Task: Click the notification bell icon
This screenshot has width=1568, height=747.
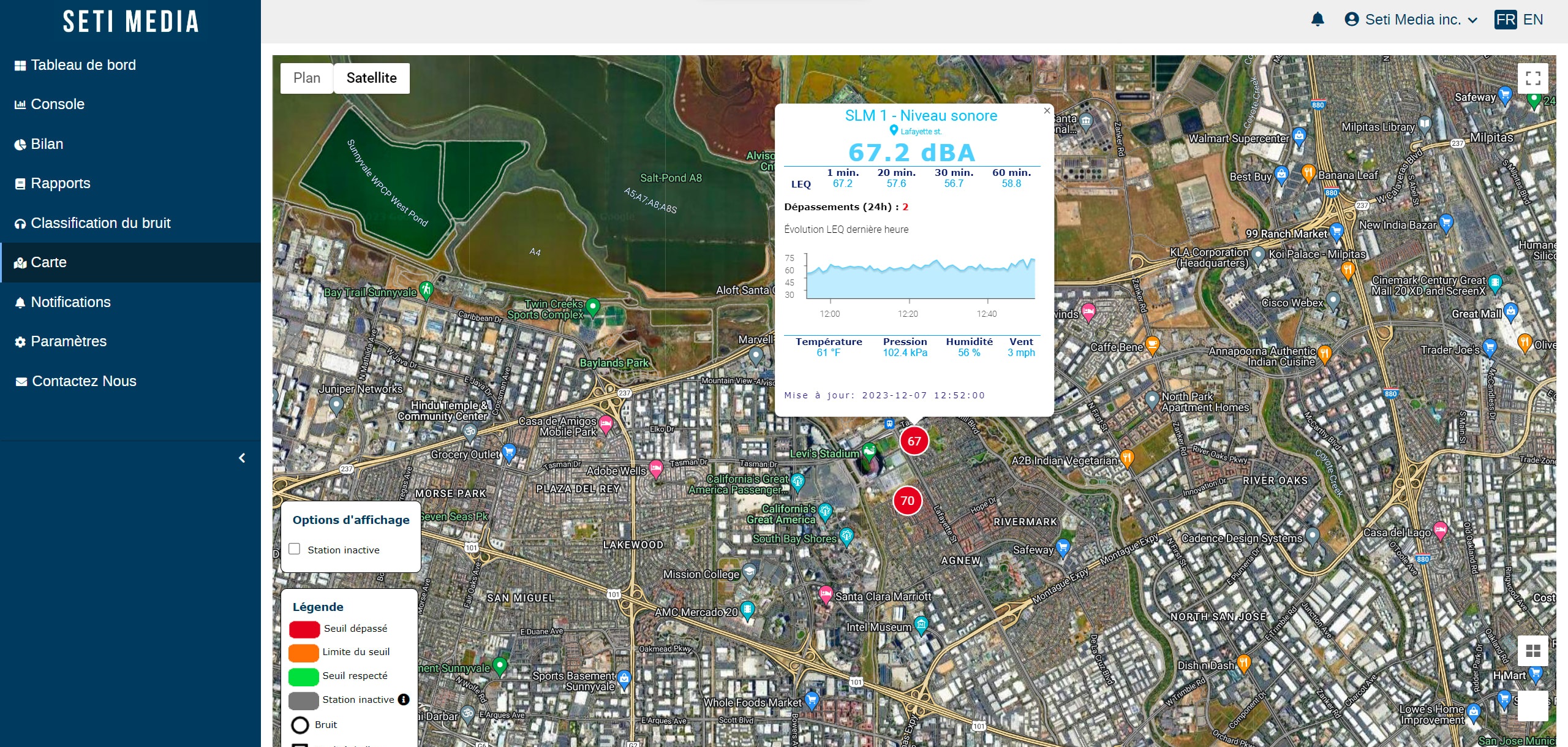Action: coord(1317,20)
